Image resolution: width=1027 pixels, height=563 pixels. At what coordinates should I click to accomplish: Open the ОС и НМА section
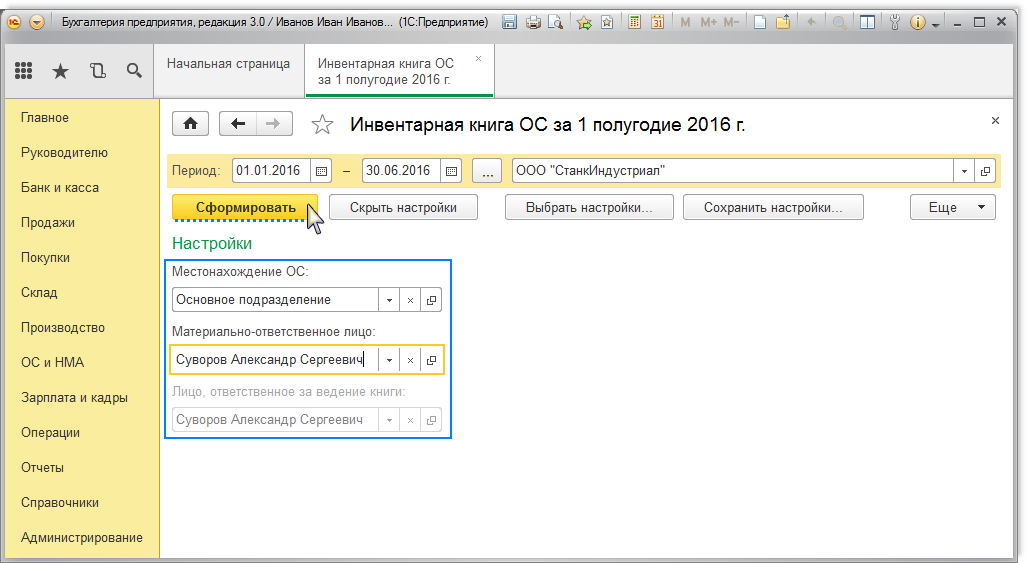(52, 363)
